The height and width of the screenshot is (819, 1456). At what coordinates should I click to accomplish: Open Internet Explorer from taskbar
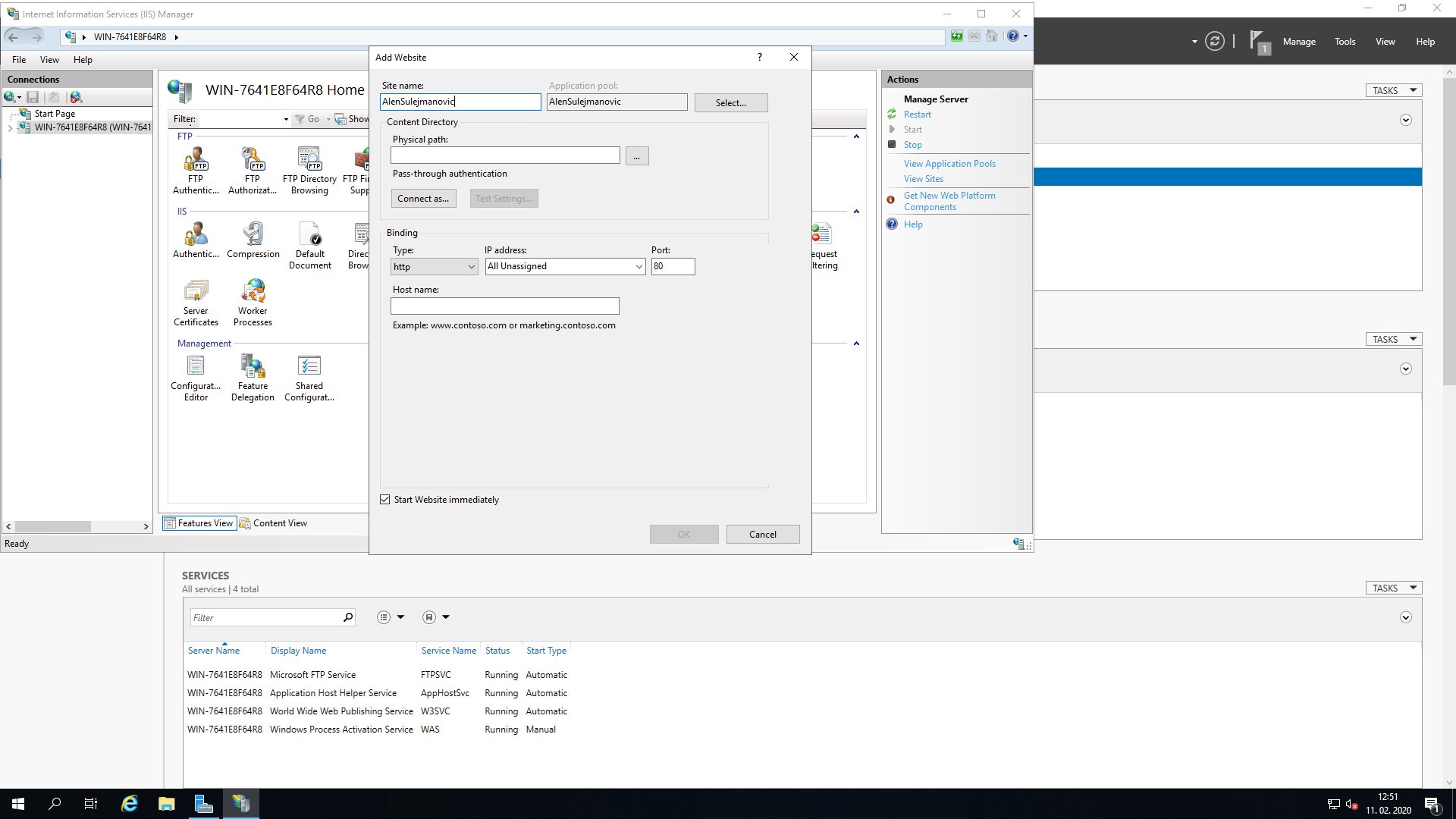pyautogui.click(x=130, y=804)
